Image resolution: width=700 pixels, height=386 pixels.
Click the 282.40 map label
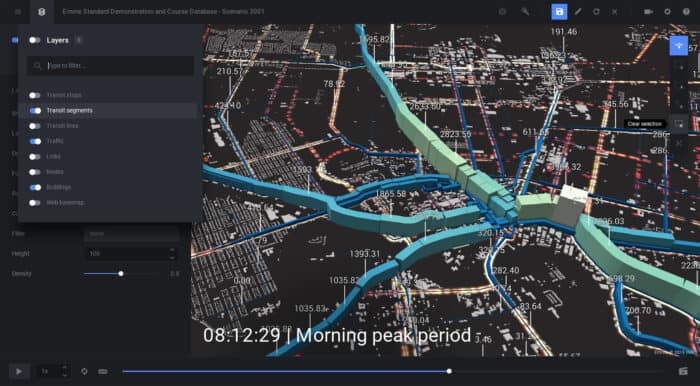pos(506,270)
